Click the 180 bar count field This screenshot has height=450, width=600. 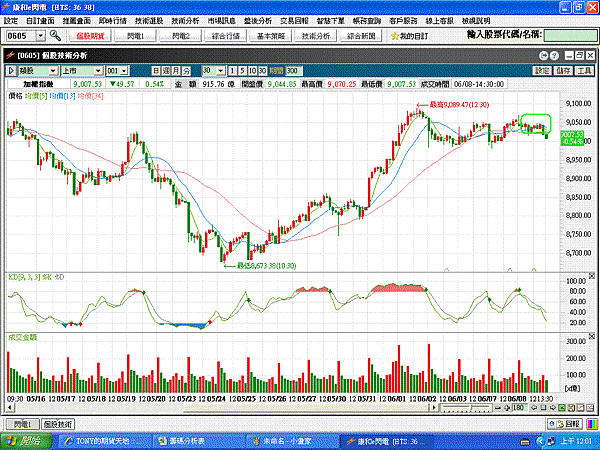(x=518, y=408)
